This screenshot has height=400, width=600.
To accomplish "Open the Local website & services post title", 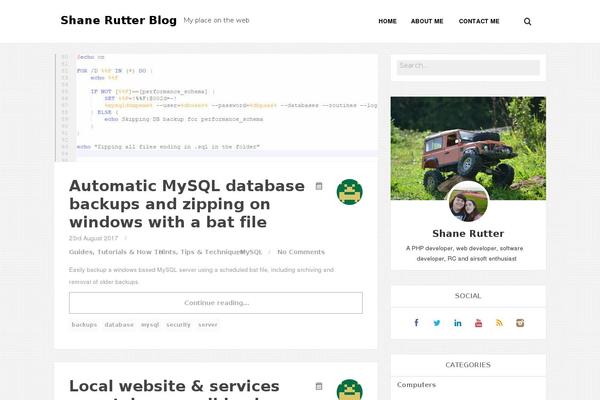I will pyautogui.click(x=174, y=389).
